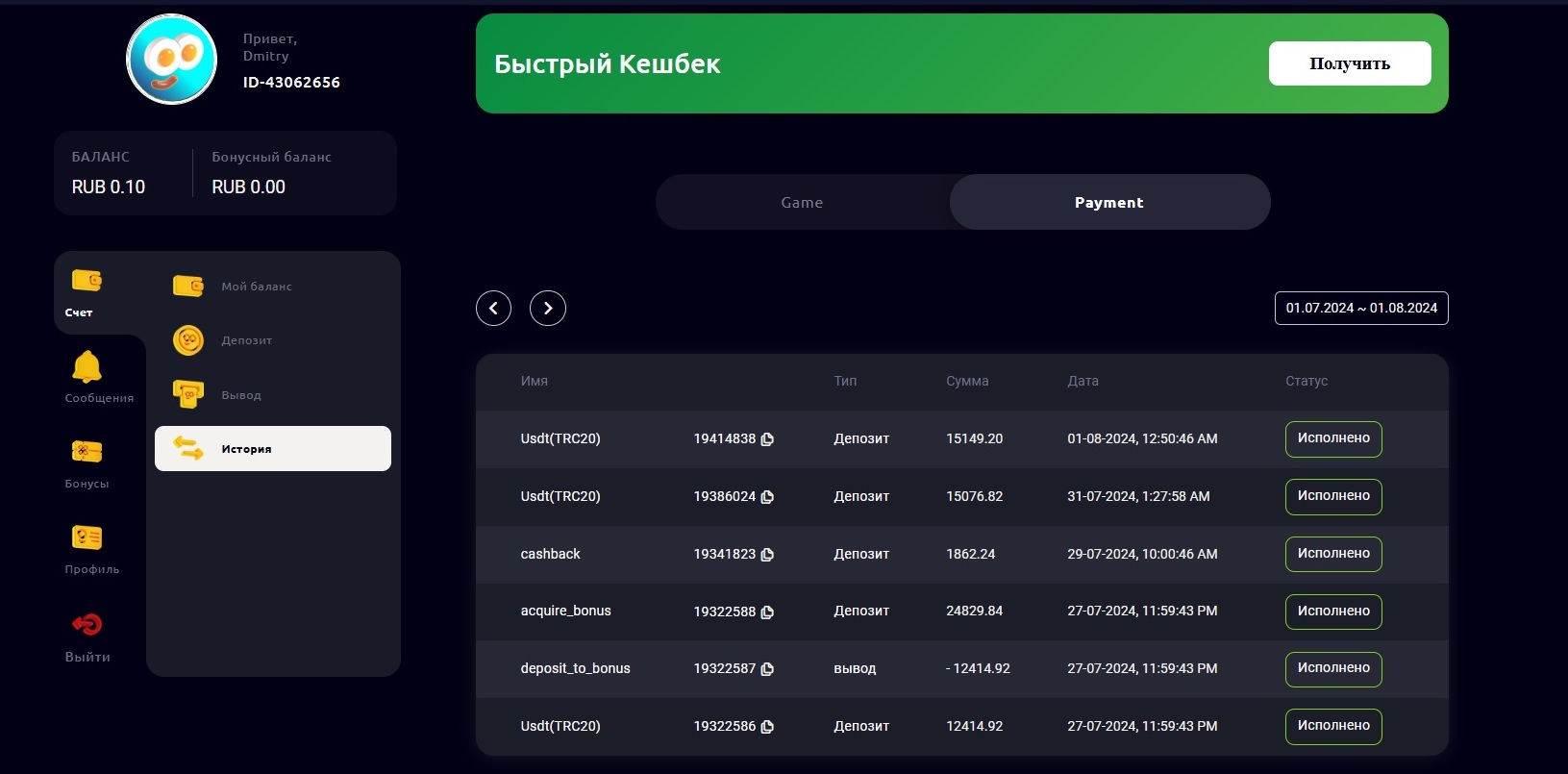The image size is (1568, 774).
Task: Open the date range picker 01.07.2024 ~ 01.08.2024
Action: click(1360, 309)
